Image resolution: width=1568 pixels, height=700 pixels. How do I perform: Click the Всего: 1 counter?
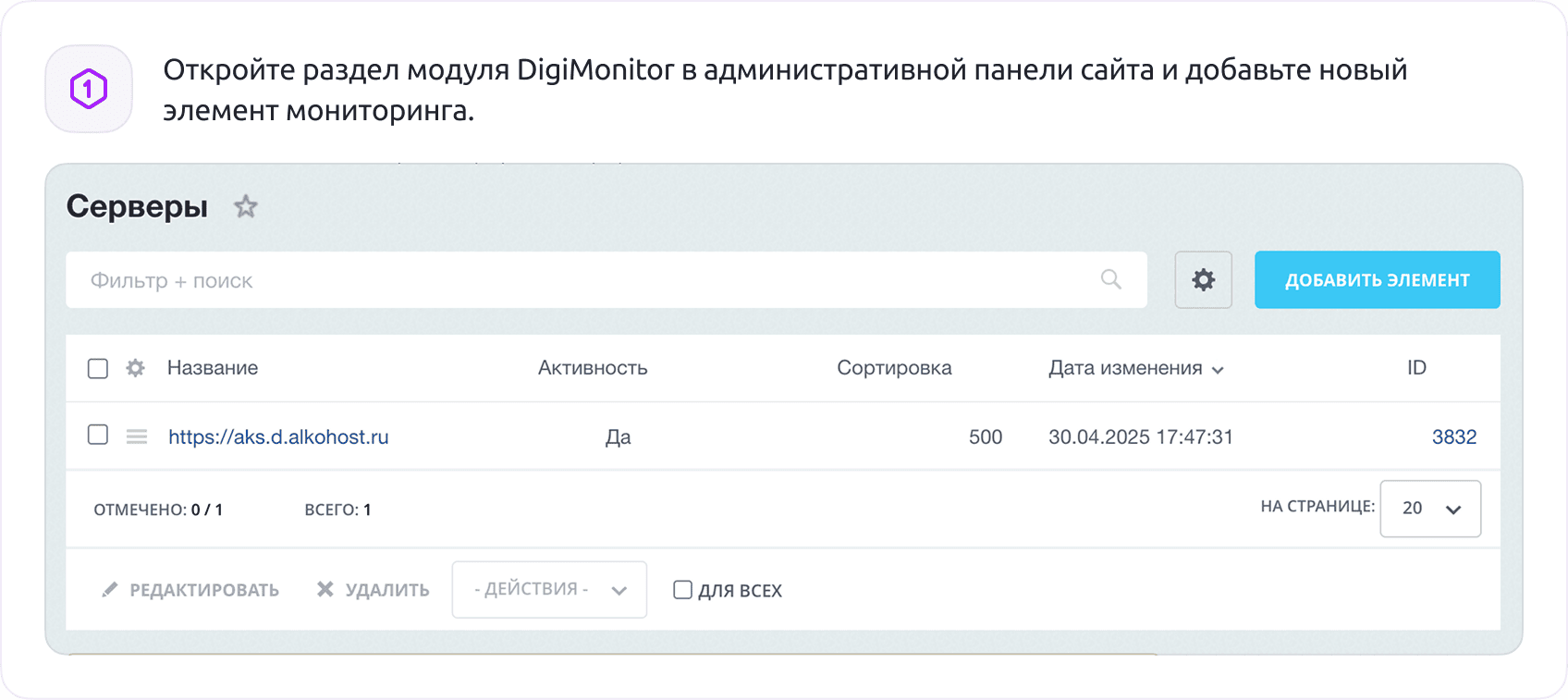click(337, 510)
